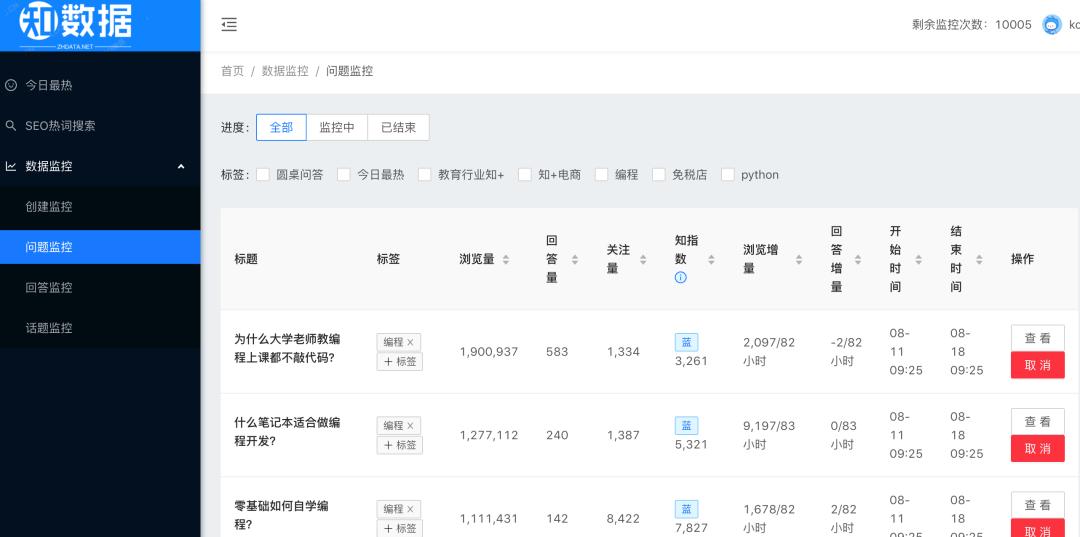Remove 编程 tag from 什么笔记本适合做编程开发 row
1080x537 pixels.
pyautogui.click(x=411, y=425)
